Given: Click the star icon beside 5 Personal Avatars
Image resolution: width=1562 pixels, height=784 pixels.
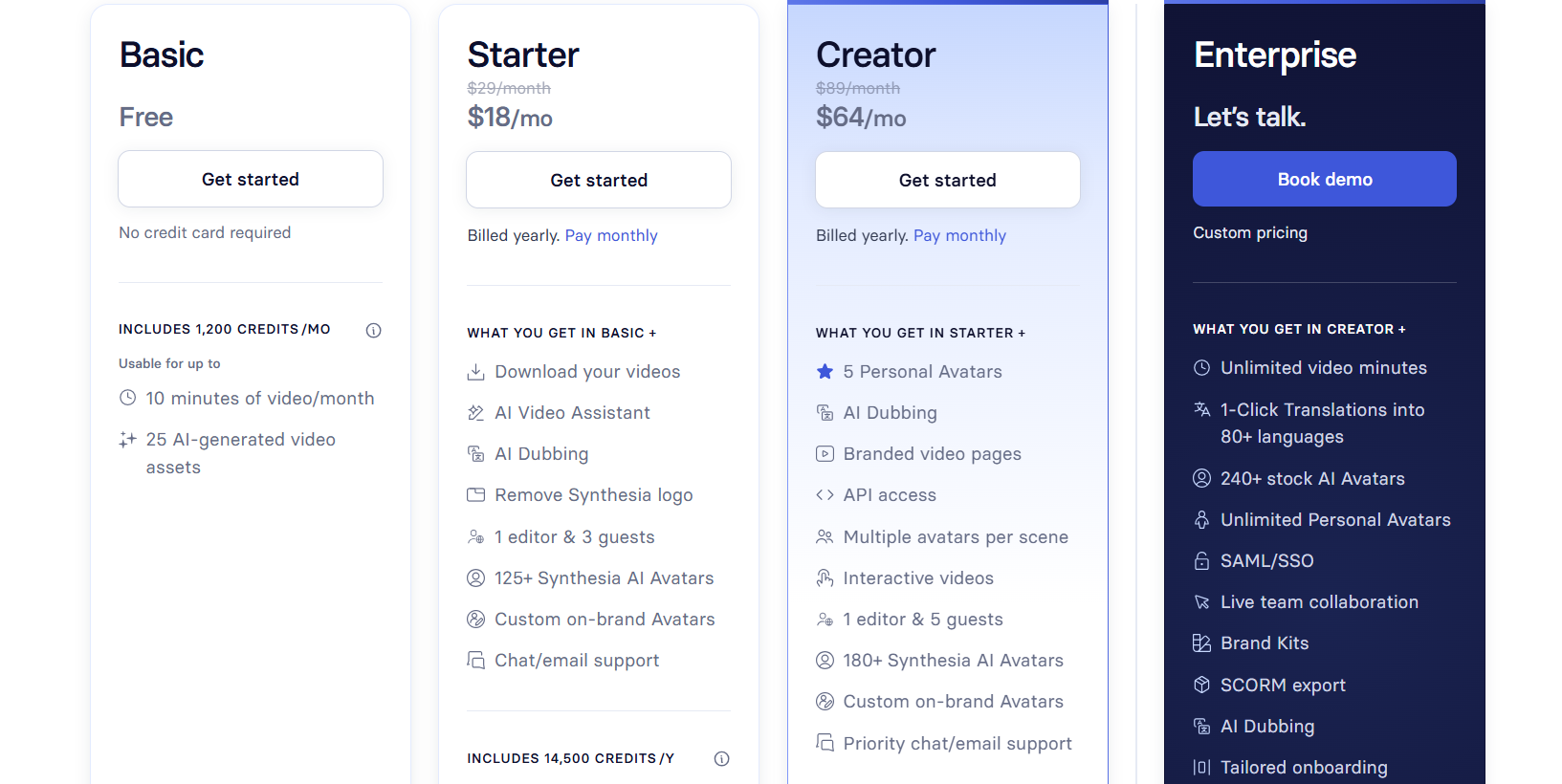Looking at the screenshot, I should click(825, 372).
